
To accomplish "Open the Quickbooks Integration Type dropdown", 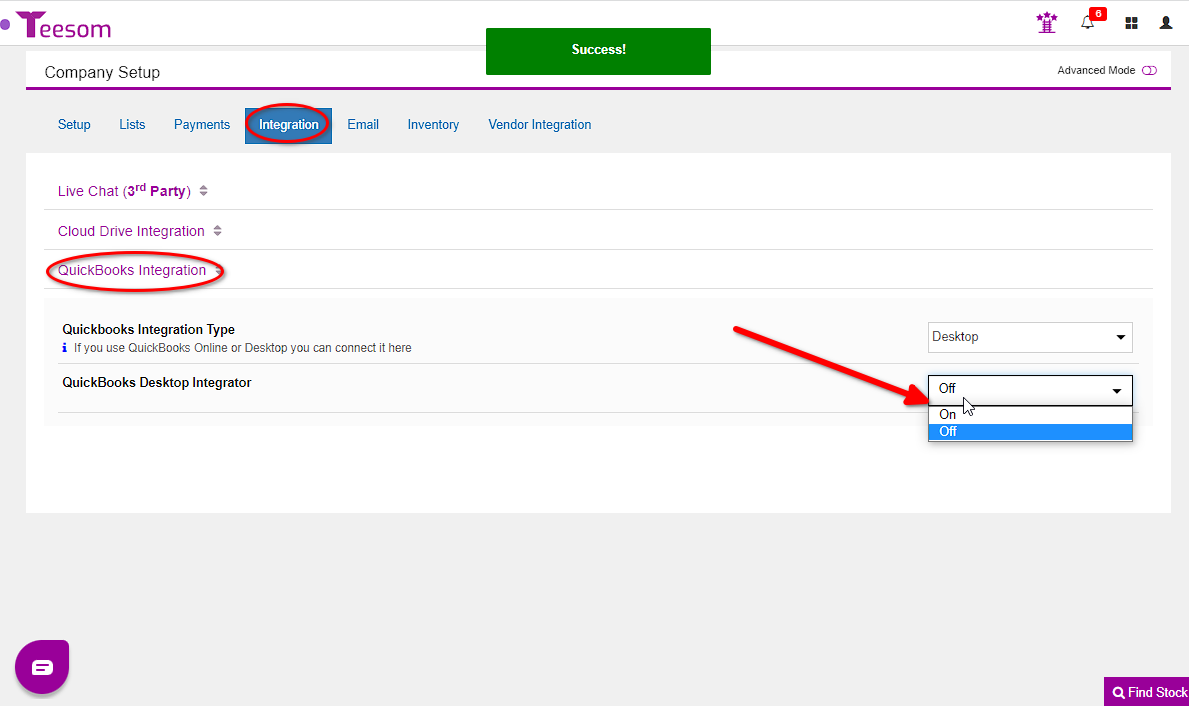I will point(1030,337).
